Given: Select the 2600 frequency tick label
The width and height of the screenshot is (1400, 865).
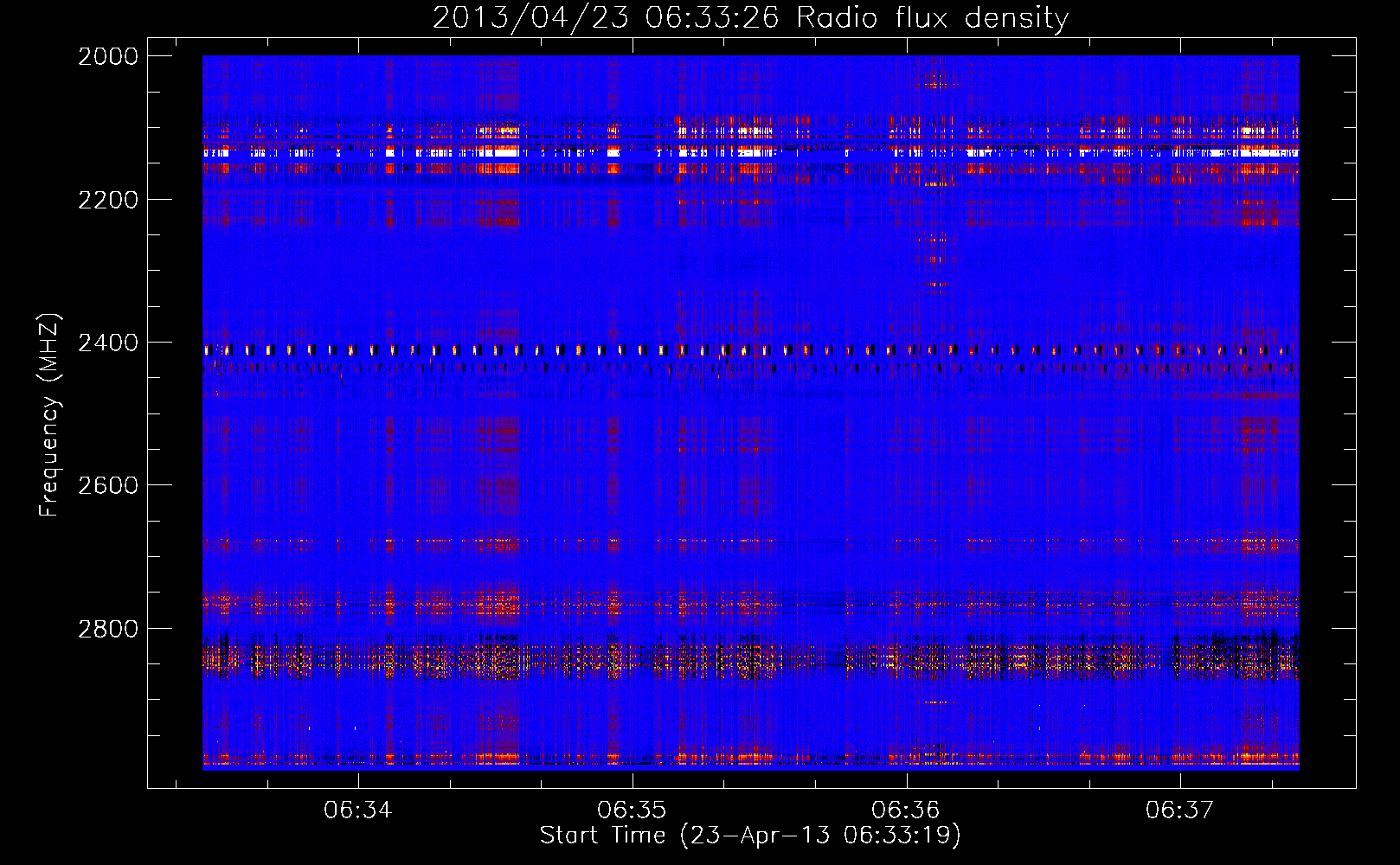Looking at the screenshot, I should tap(108, 485).
